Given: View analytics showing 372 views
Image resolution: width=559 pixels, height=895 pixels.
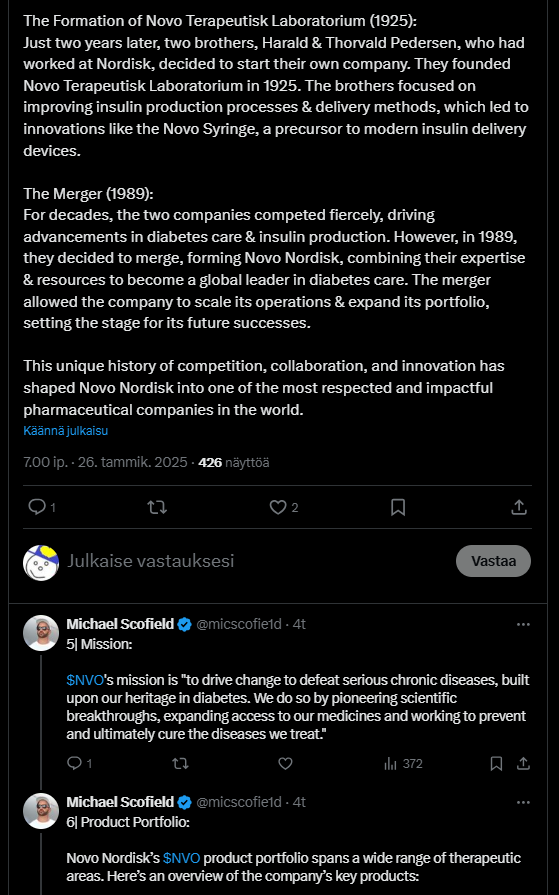Looking at the screenshot, I should point(403,764).
